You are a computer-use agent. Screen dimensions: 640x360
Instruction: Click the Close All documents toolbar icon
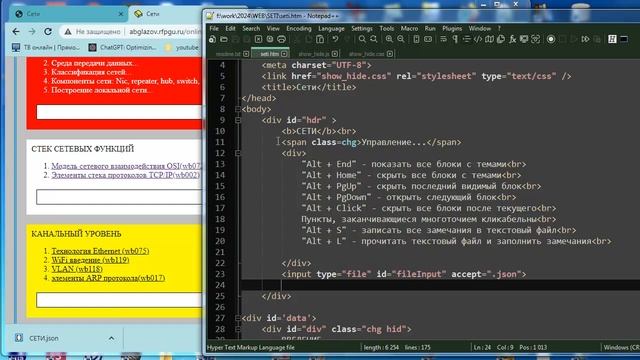(x=270, y=39)
